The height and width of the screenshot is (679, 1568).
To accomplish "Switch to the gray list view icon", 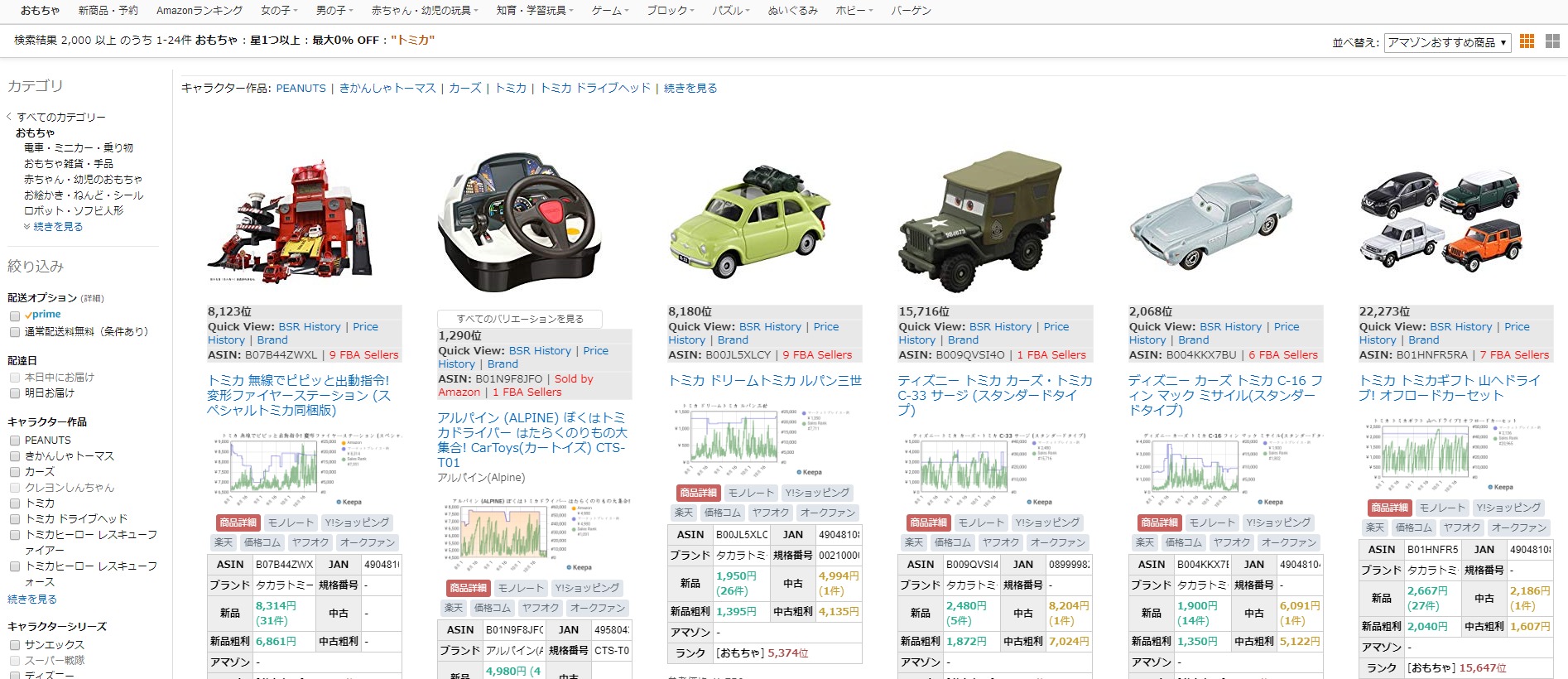I will pos(1552,41).
